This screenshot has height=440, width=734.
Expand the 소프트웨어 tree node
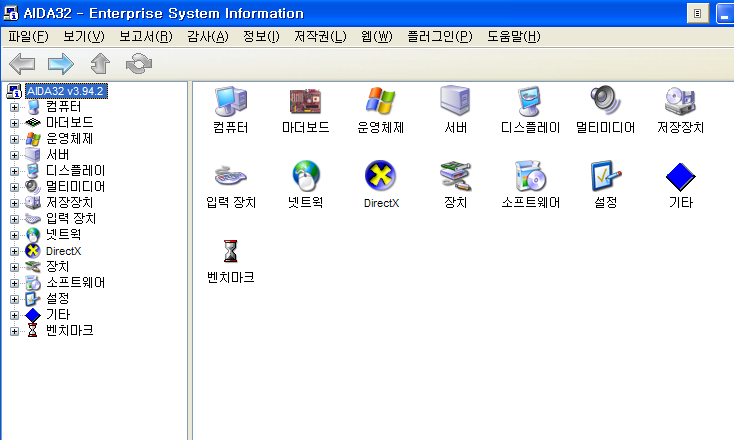tap(14, 283)
